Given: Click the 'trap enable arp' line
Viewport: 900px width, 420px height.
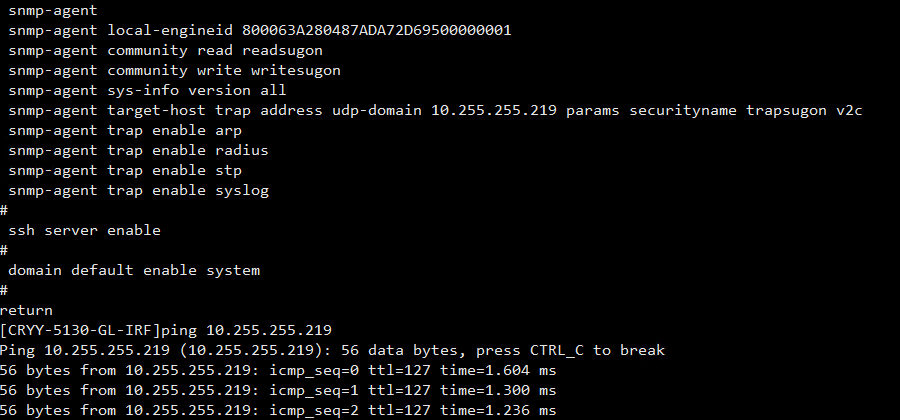Looking at the screenshot, I should click(125, 130).
